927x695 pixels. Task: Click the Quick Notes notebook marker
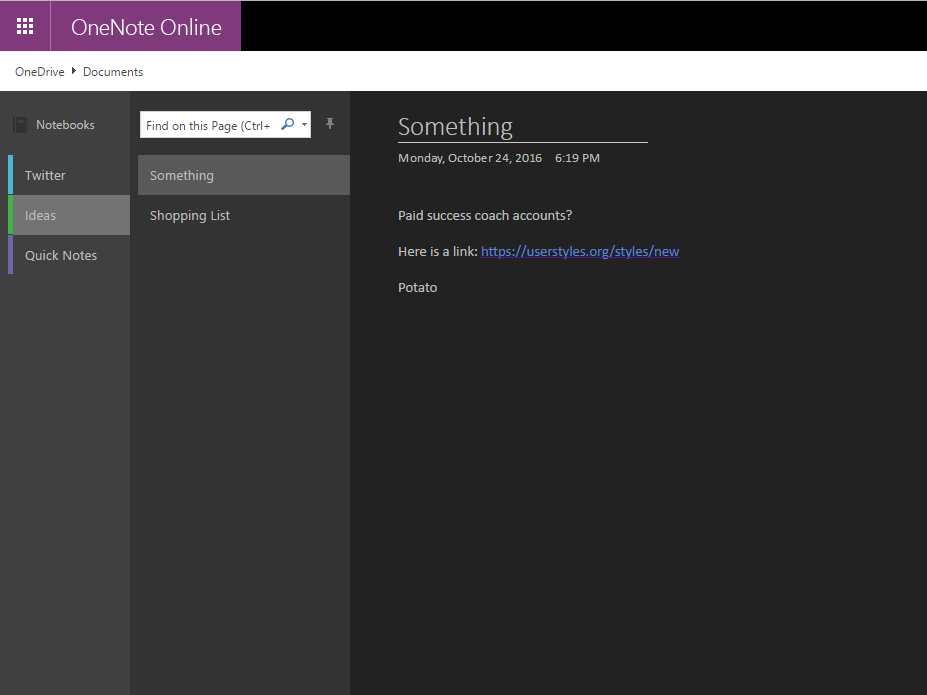[x=10, y=255]
